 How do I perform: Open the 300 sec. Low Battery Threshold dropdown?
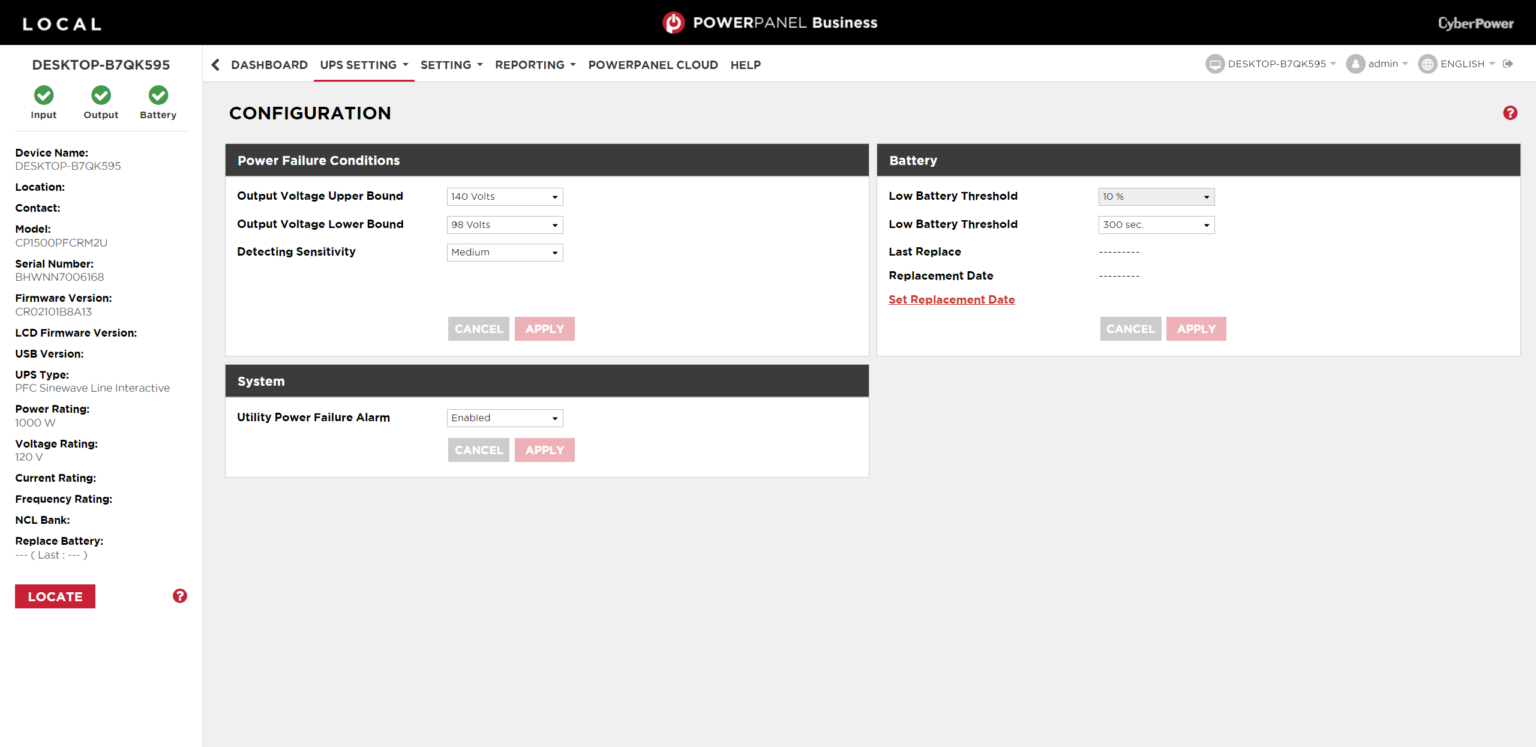coord(1156,225)
